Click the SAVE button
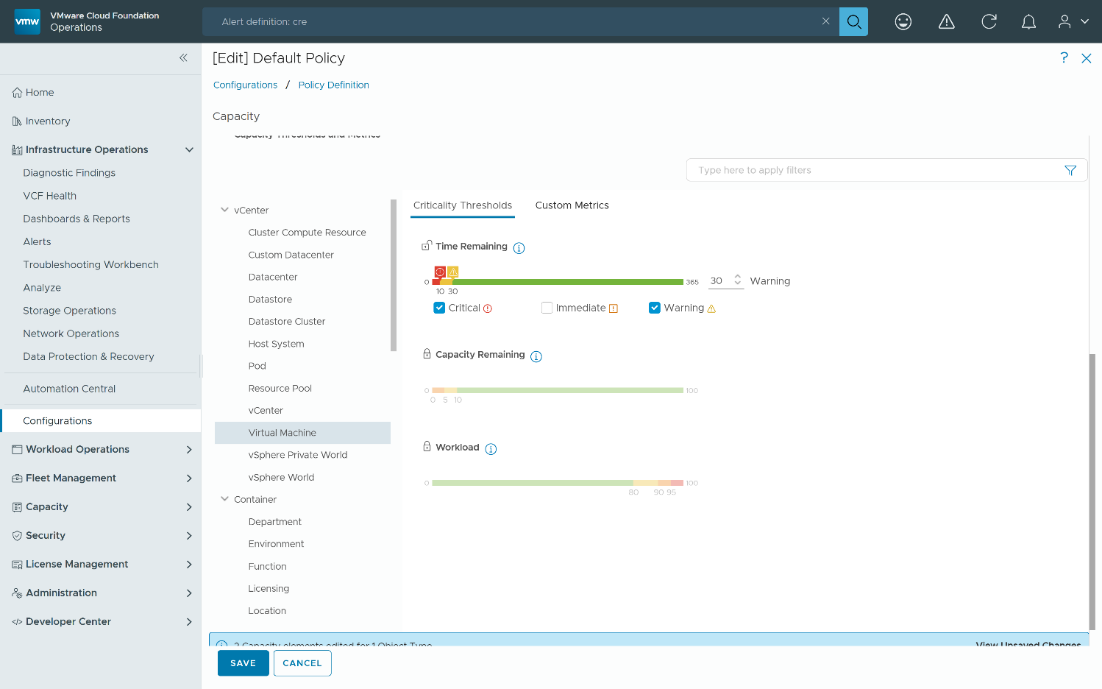 (243, 663)
